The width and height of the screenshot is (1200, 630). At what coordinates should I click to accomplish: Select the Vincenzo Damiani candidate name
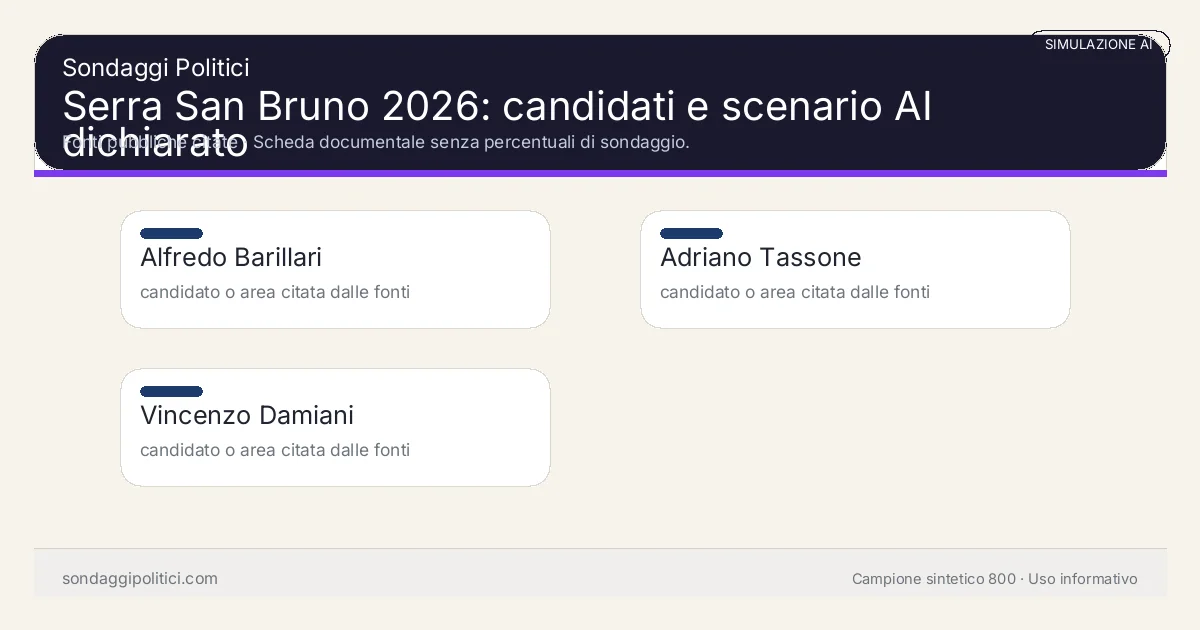click(247, 415)
